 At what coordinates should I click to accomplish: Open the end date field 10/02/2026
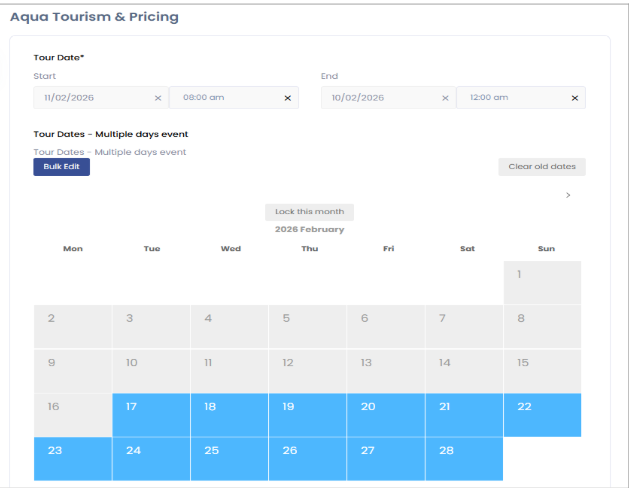tap(378, 98)
